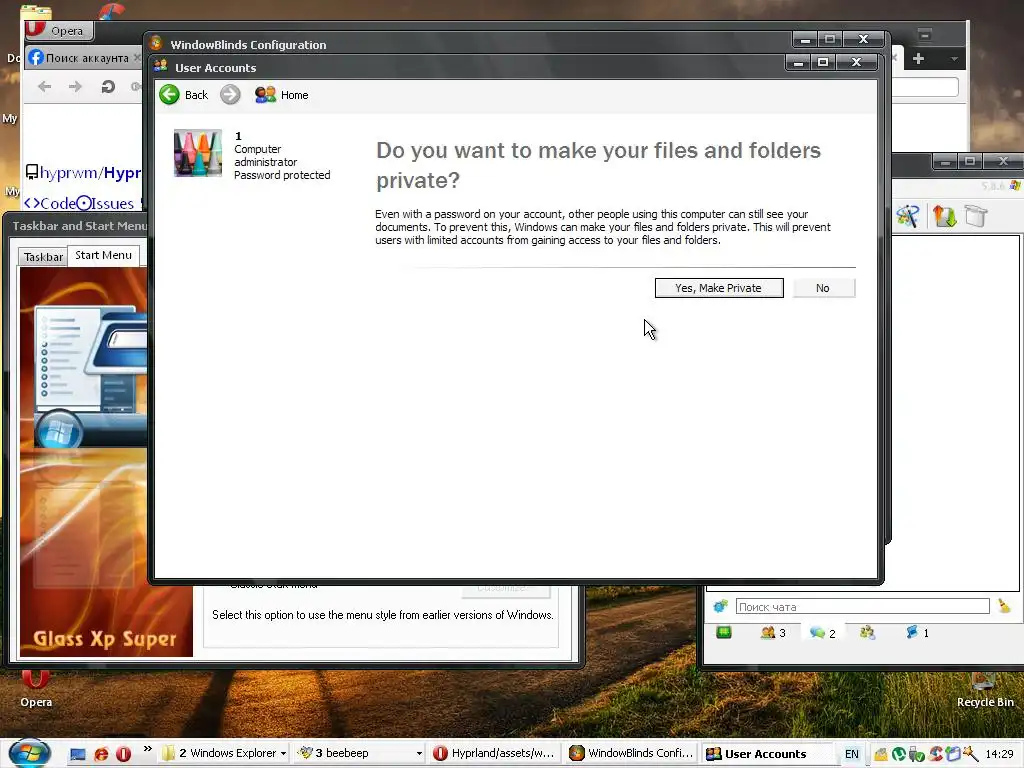Click the User Accounts taskbar button
This screenshot has width=1024, height=768.
click(765, 753)
